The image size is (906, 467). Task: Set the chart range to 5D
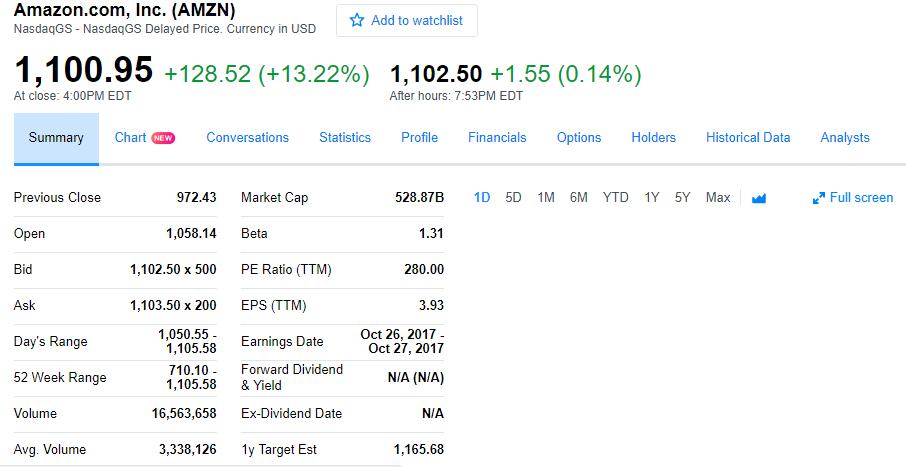[513, 198]
